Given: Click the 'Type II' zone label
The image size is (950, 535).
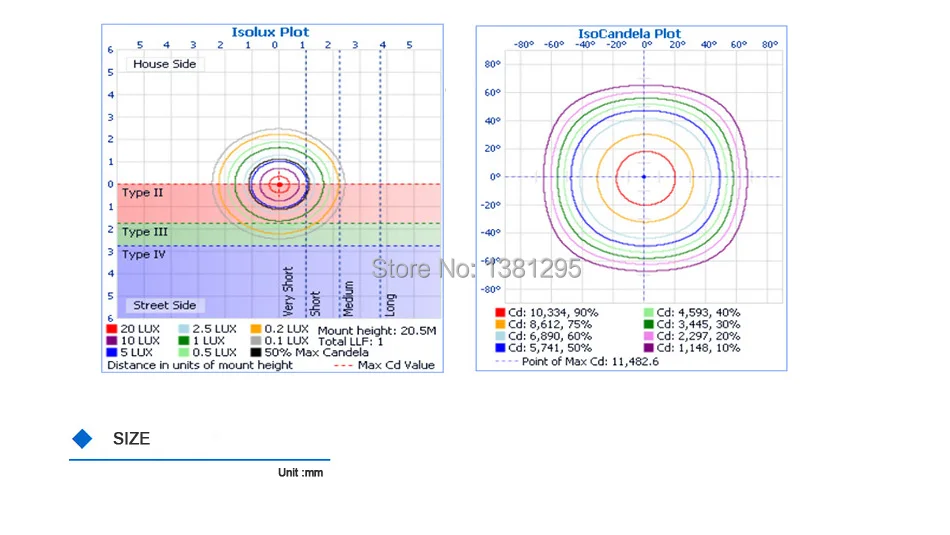Looking at the screenshot, I should coord(142,193).
